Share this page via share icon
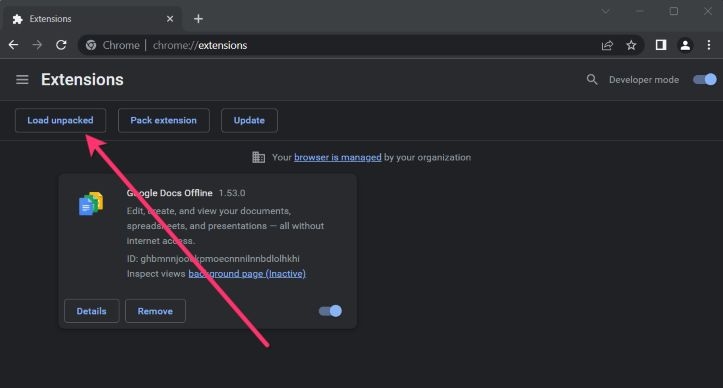The image size is (723, 388). 607,45
